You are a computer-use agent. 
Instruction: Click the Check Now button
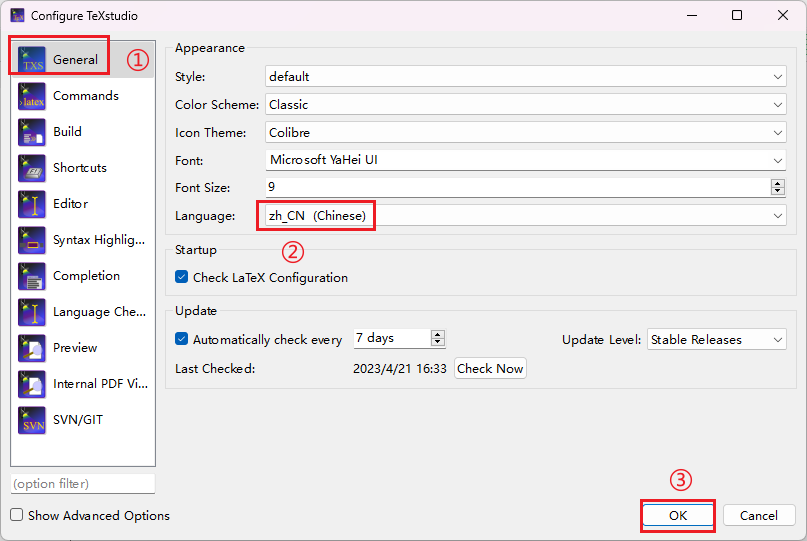click(x=490, y=369)
